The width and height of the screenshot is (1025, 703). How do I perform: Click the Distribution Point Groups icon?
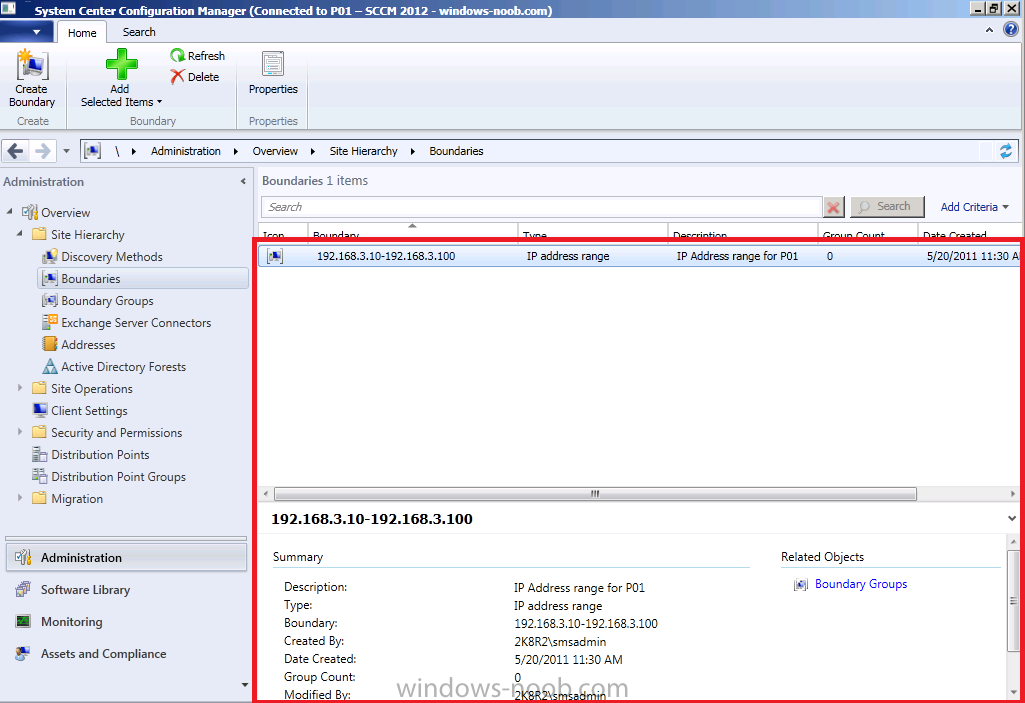click(40, 476)
